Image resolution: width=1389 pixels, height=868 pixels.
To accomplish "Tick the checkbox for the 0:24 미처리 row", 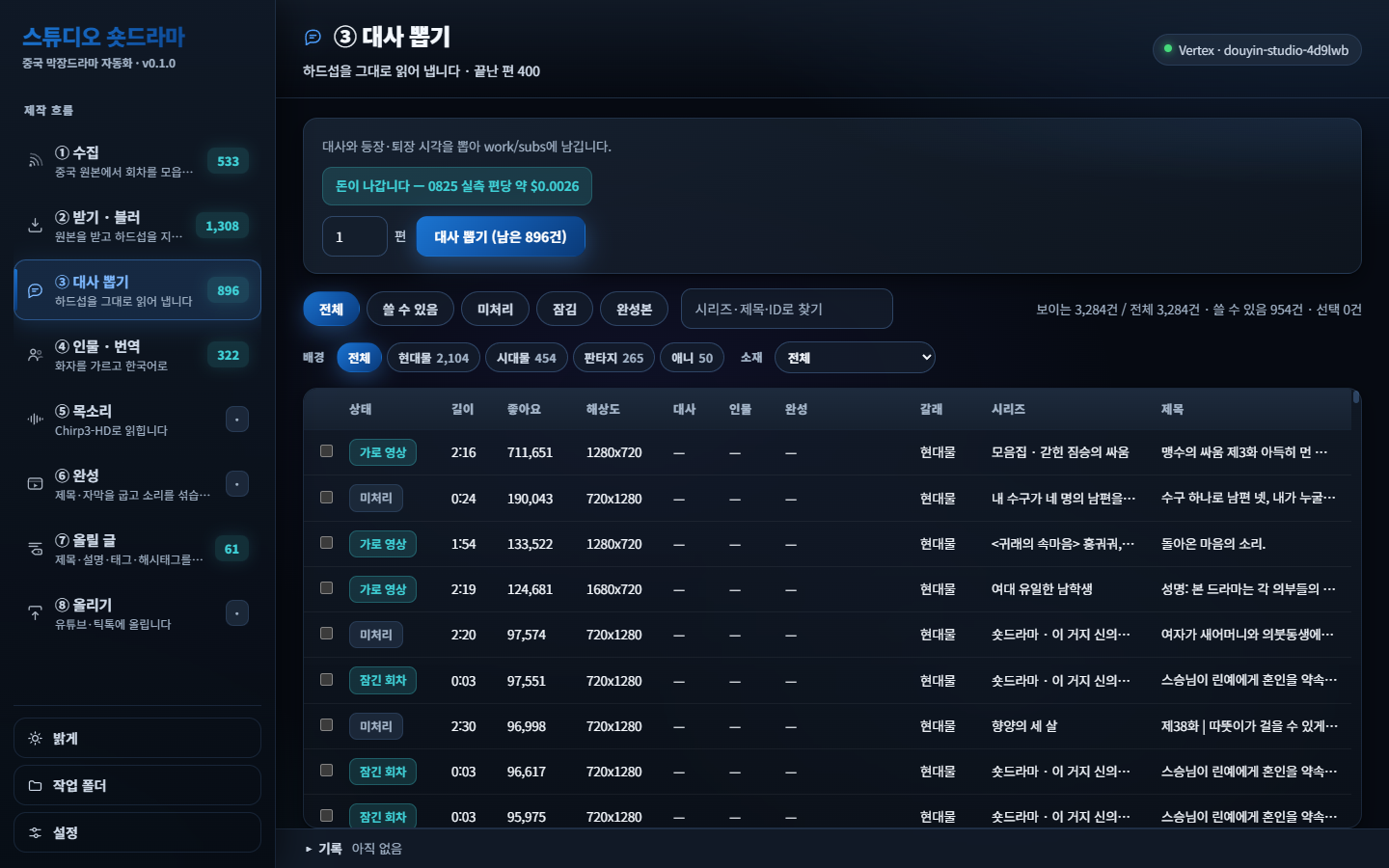I will pos(327,498).
